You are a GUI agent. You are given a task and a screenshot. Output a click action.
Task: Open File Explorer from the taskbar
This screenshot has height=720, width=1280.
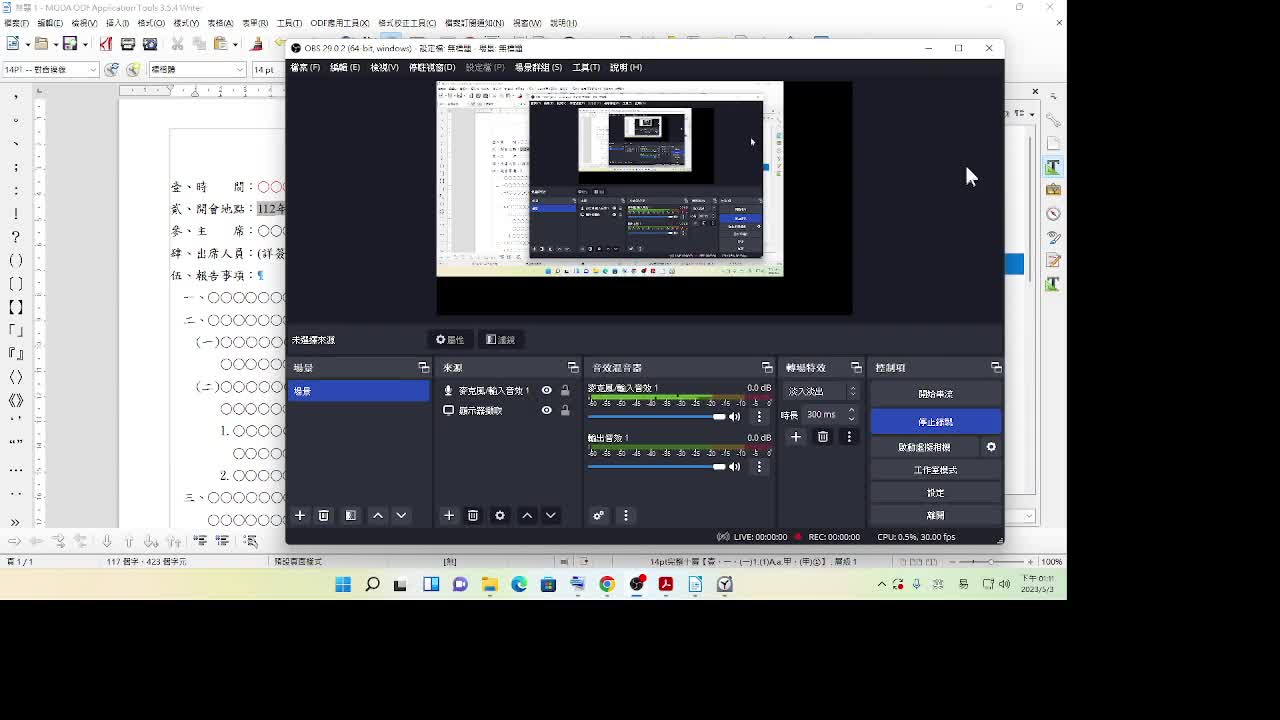coord(489,584)
